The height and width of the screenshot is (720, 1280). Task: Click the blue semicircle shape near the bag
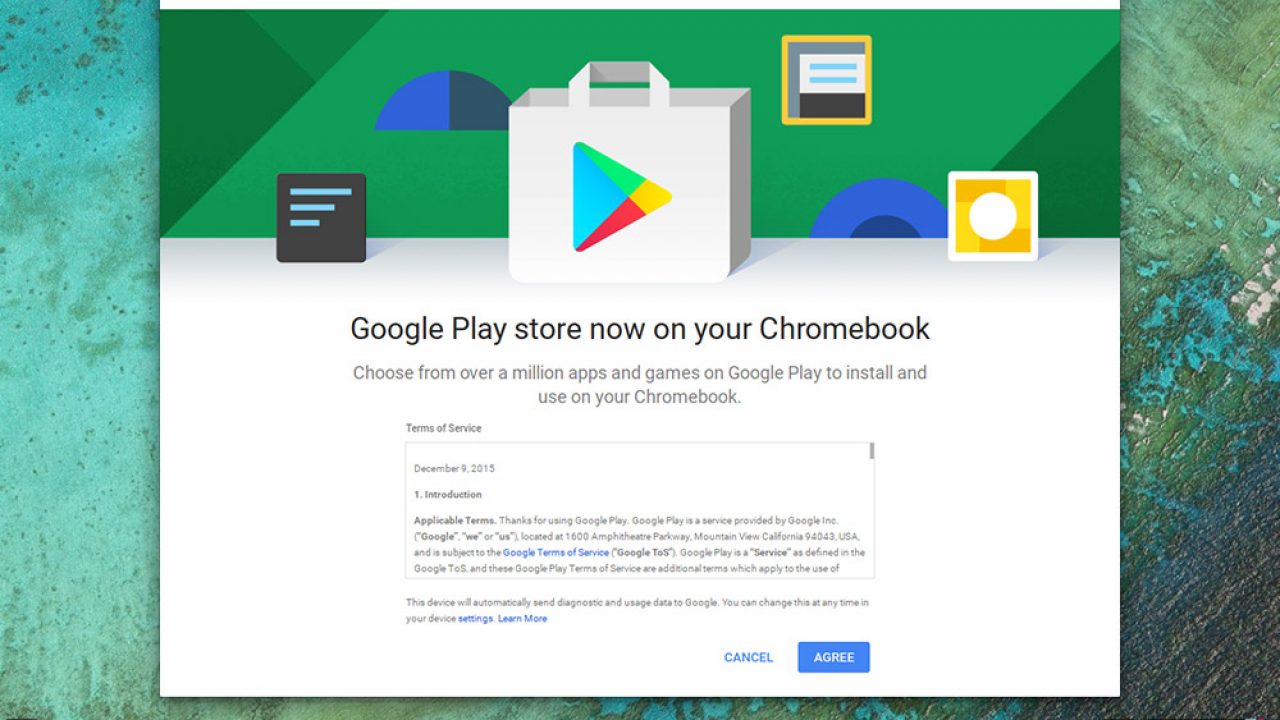pyautogui.click(x=444, y=100)
